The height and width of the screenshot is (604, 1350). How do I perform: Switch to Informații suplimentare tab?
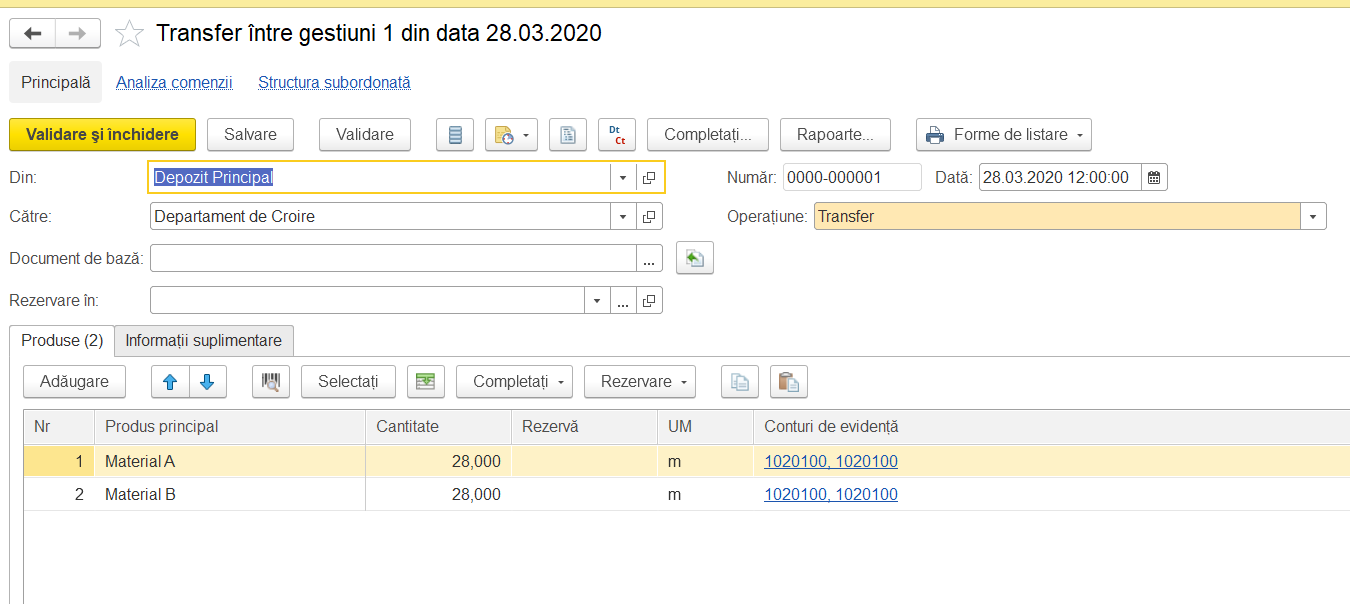[203, 340]
